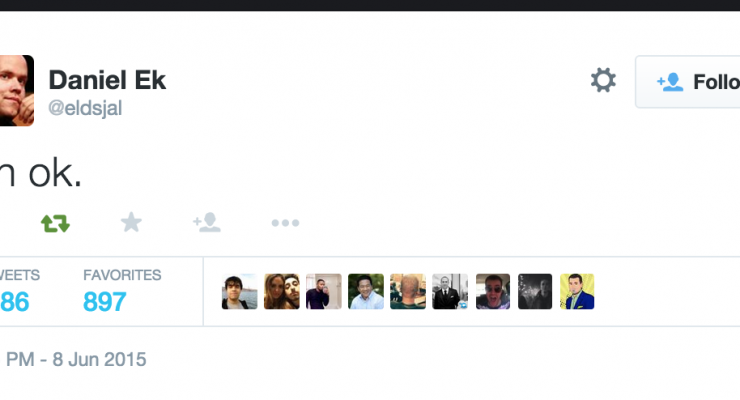View the retweets count ending in 86

click(15, 301)
